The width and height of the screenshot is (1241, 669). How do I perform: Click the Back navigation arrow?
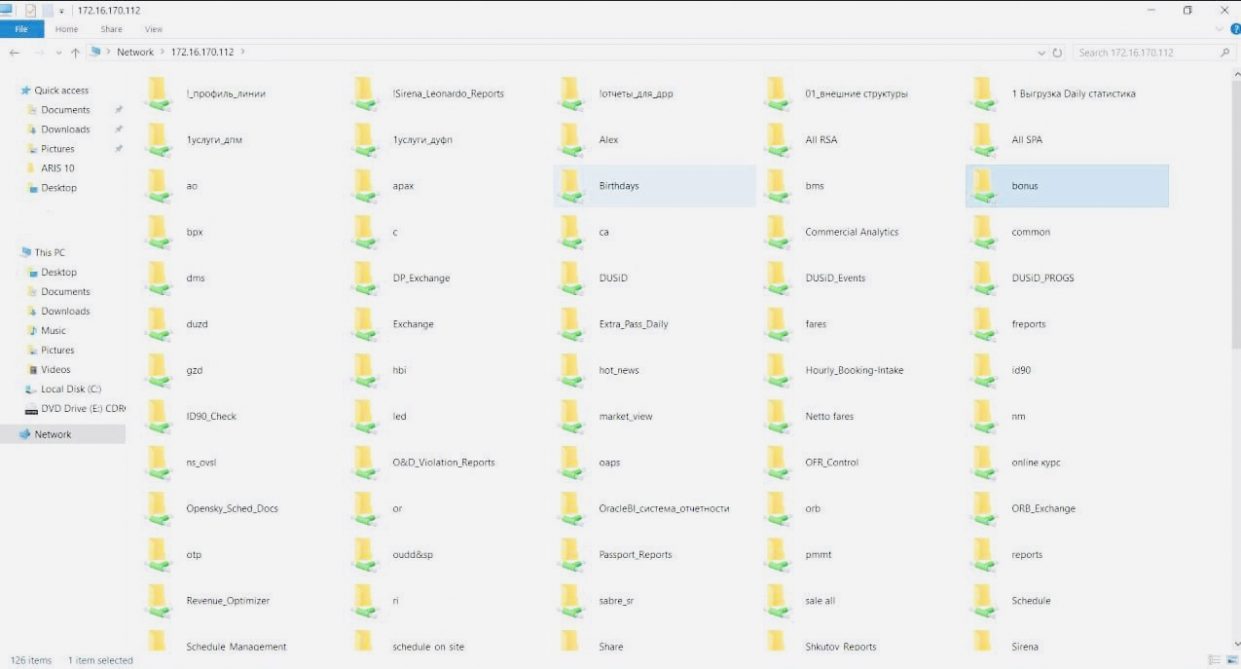pyautogui.click(x=14, y=52)
